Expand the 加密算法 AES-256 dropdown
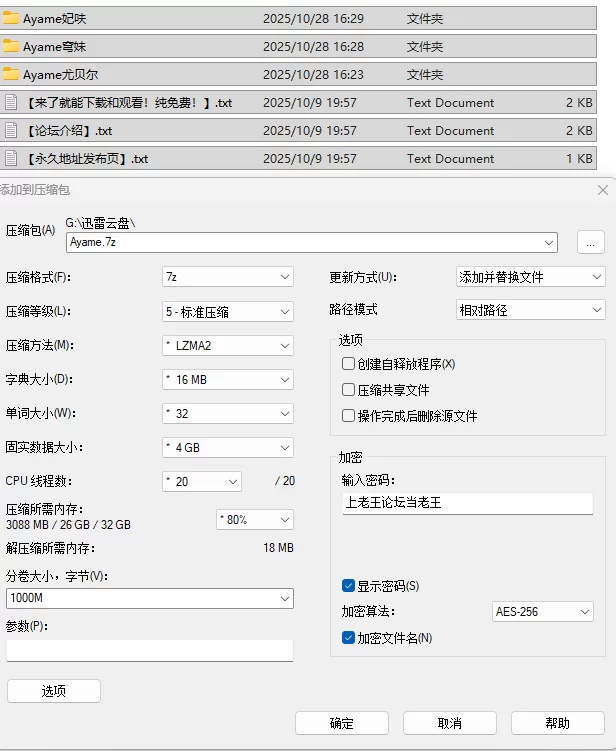This screenshot has height=751, width=616. click(543, 612)
